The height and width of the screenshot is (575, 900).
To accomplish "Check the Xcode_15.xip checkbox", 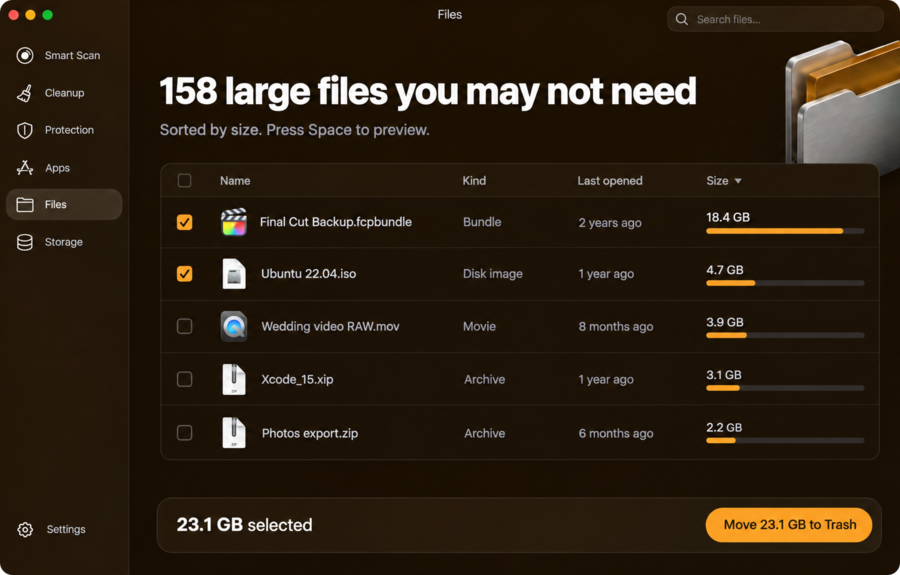I will pyautogui.click(x=184, y=379).
